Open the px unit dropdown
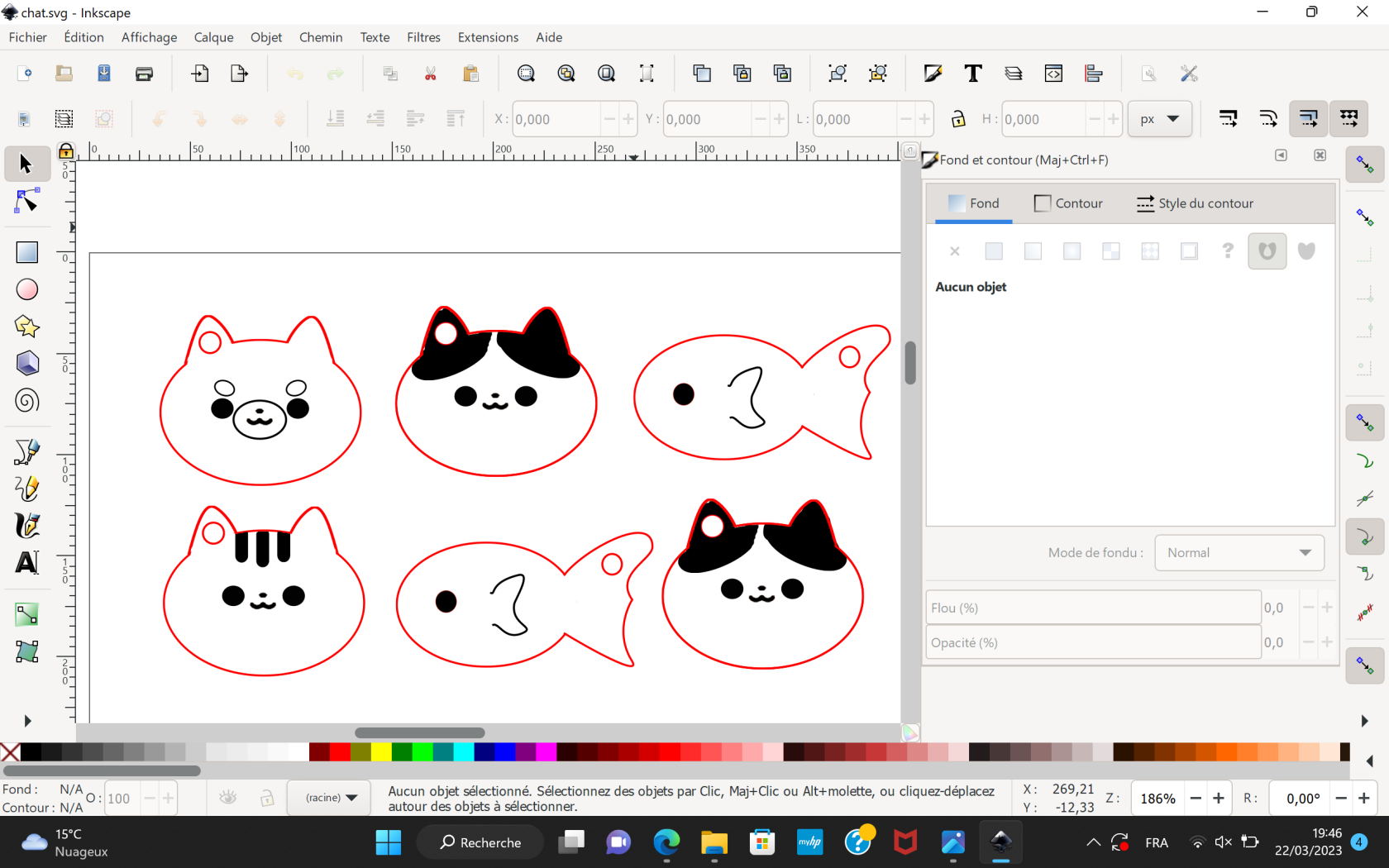Viewport: 1389px width, 868px height. [1159, 119]
